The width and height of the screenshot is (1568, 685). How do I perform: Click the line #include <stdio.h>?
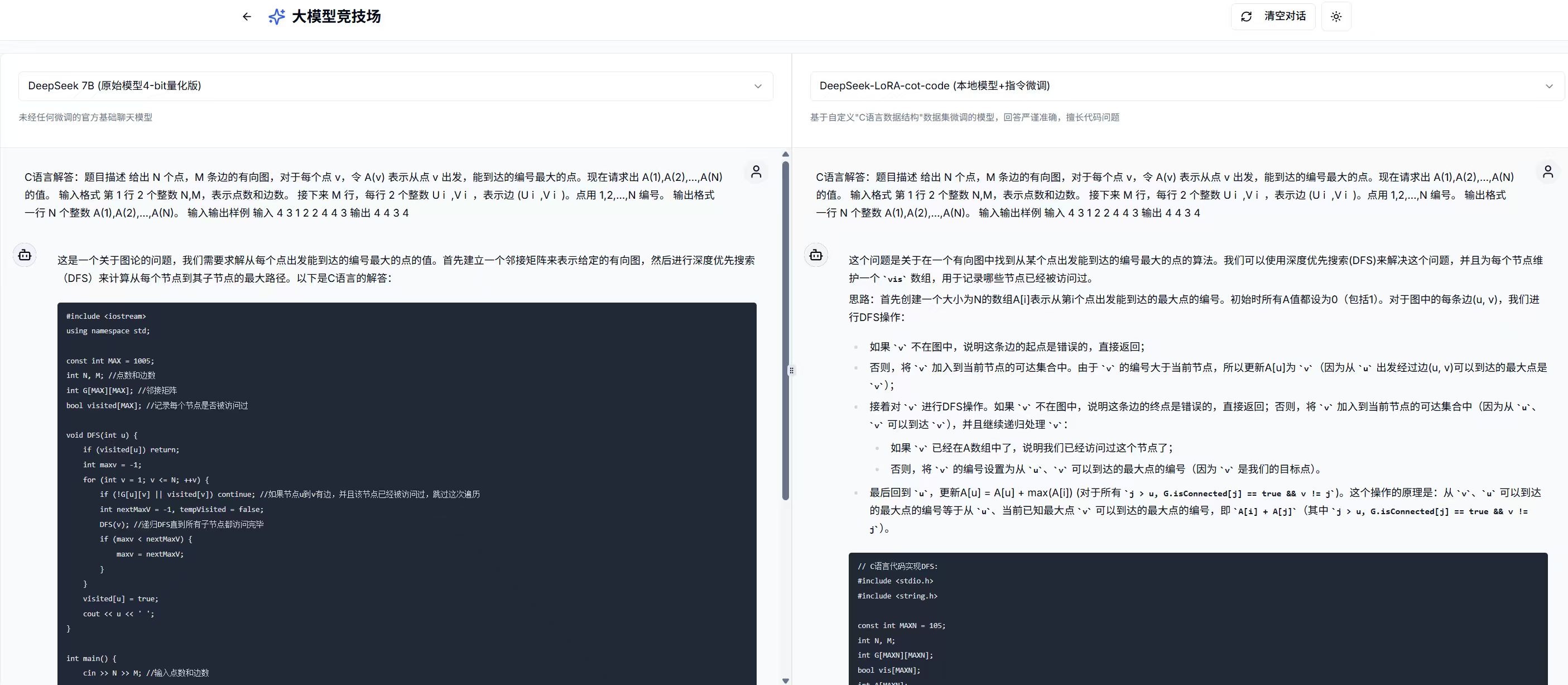896,581
